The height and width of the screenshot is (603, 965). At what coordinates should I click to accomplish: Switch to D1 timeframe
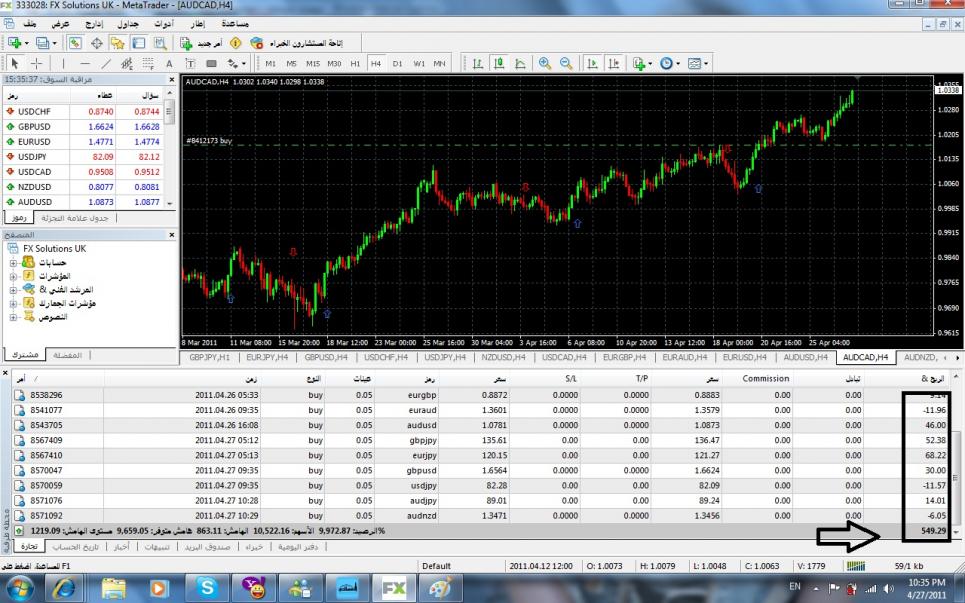(397, 63)
